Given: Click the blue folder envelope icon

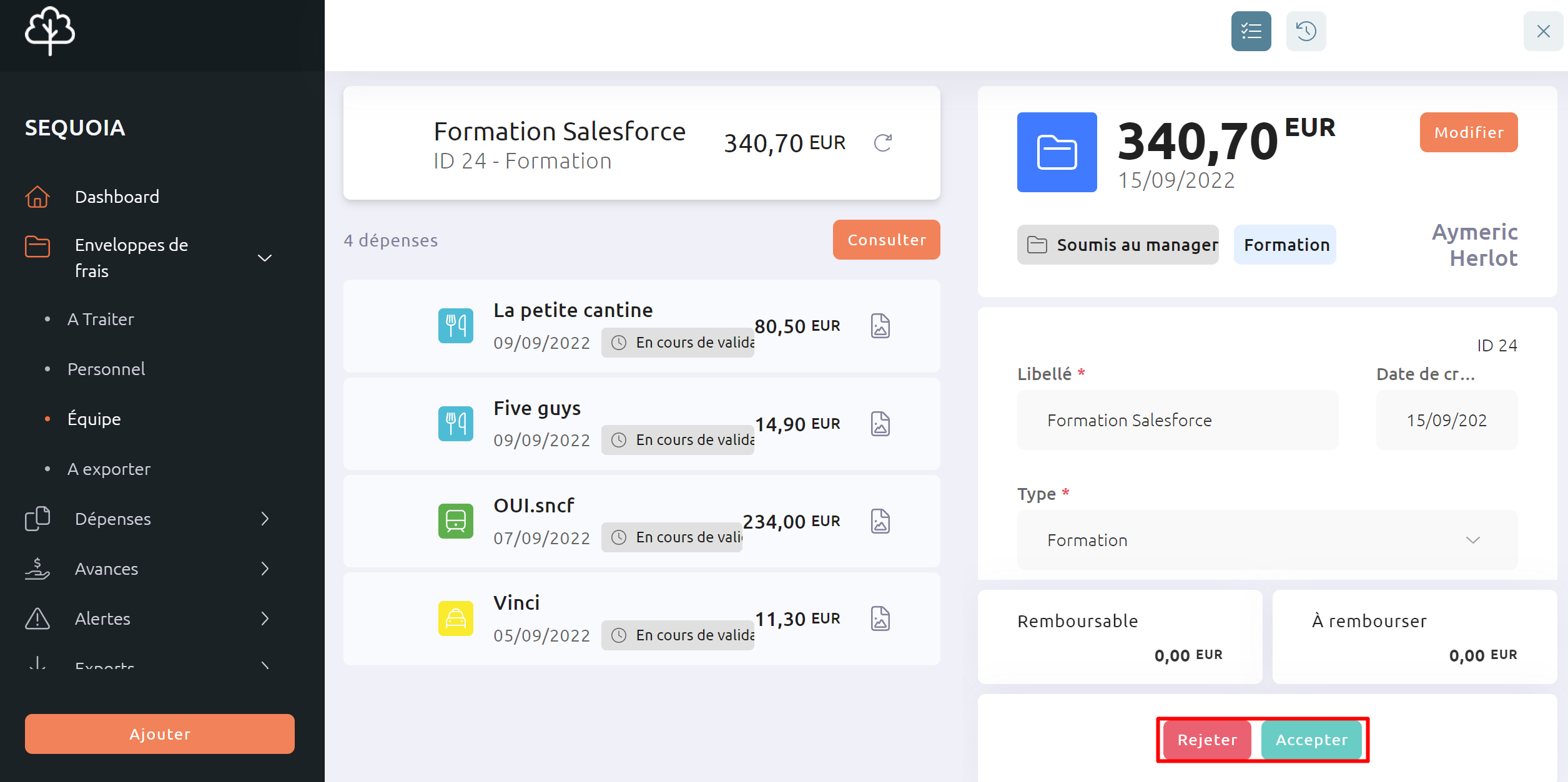Looking at the screenshot, I should (x=1057, y=152).
